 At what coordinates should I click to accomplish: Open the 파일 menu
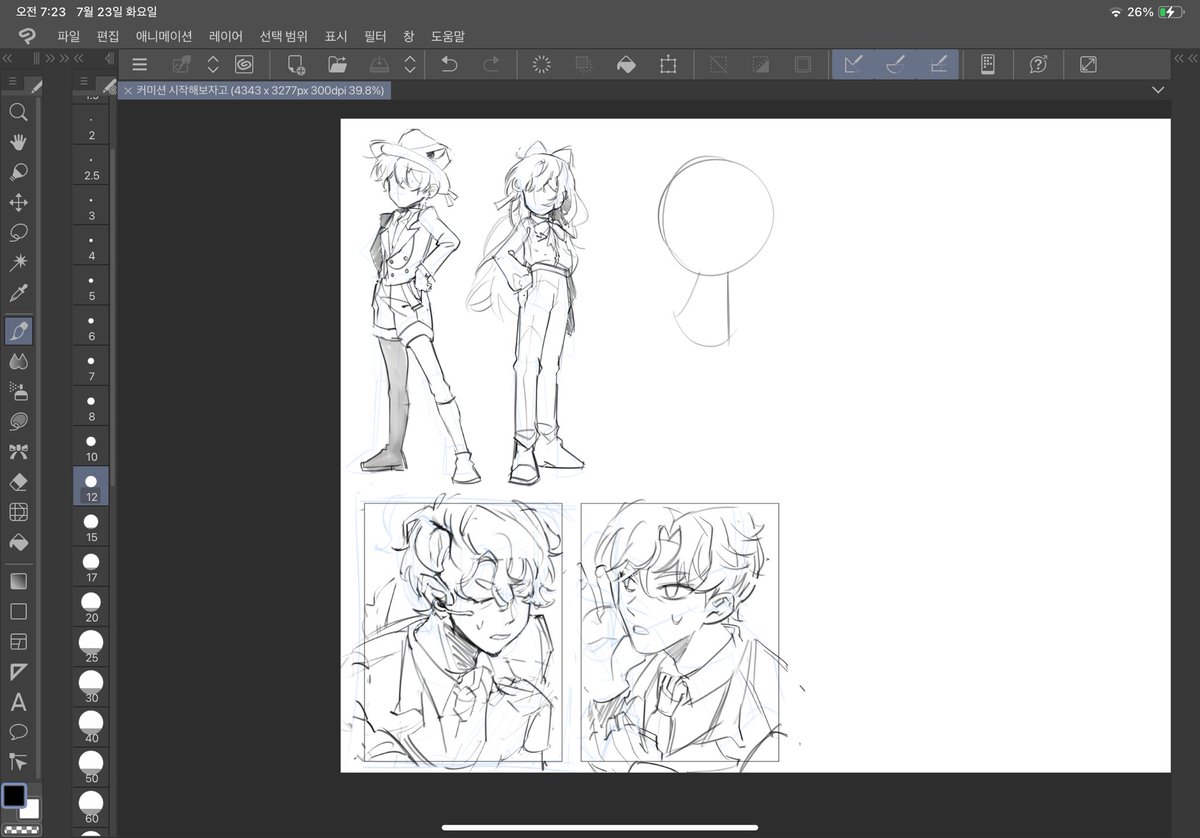68,36
